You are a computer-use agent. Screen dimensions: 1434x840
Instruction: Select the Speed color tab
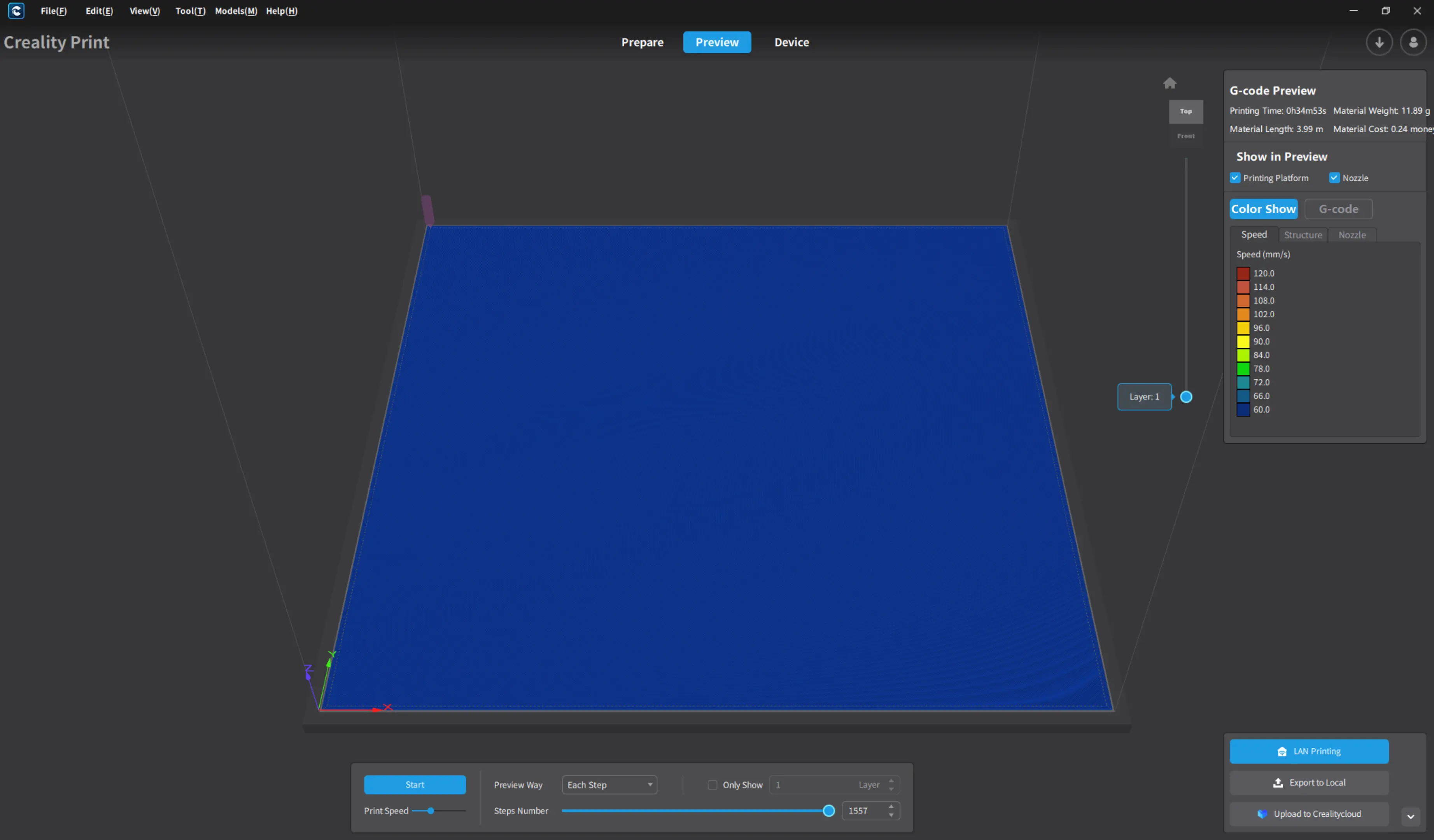coord(1254,234)
